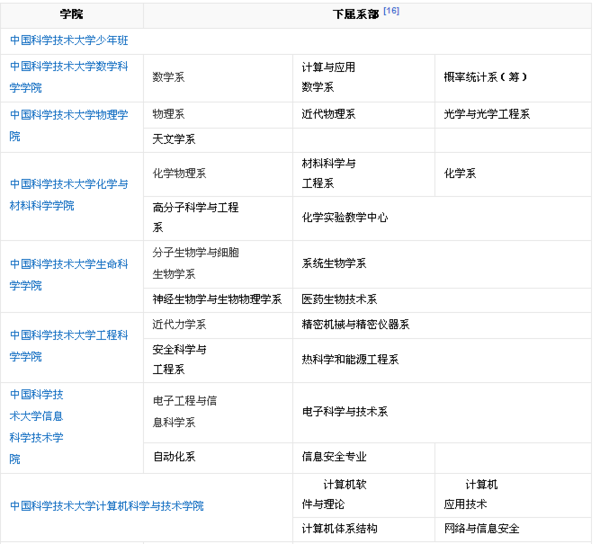
Task: Select the 天文学系 cell
Action: pyautogui.click(x=218, y=140)
